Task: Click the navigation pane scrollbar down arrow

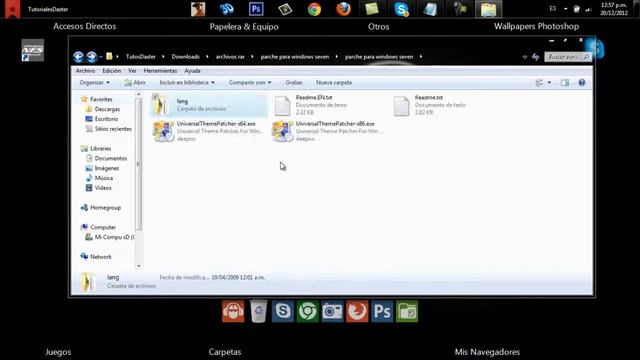Action: pos(139,266)
